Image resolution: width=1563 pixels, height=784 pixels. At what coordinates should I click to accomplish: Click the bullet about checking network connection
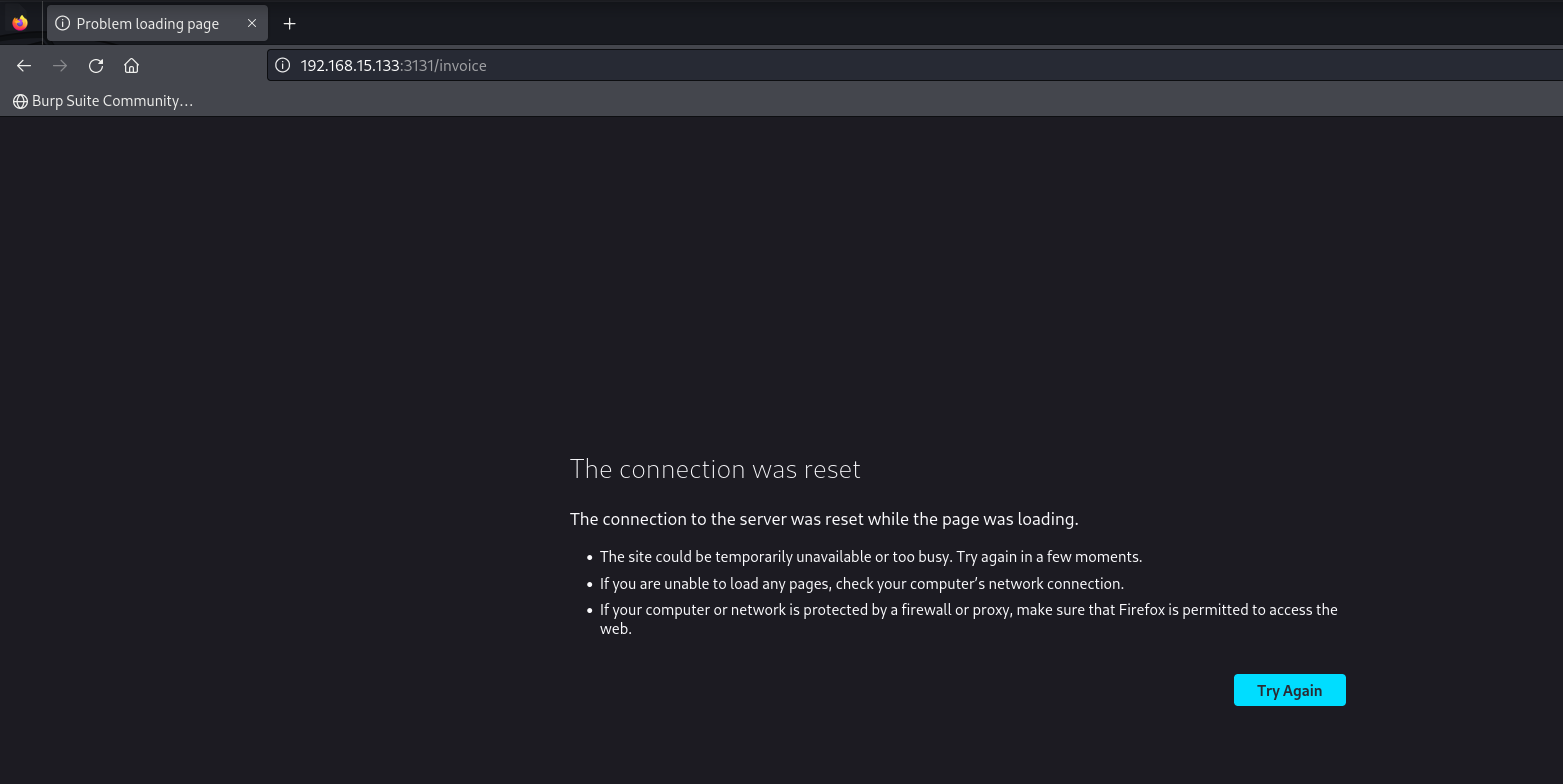[x=861, y=584]
